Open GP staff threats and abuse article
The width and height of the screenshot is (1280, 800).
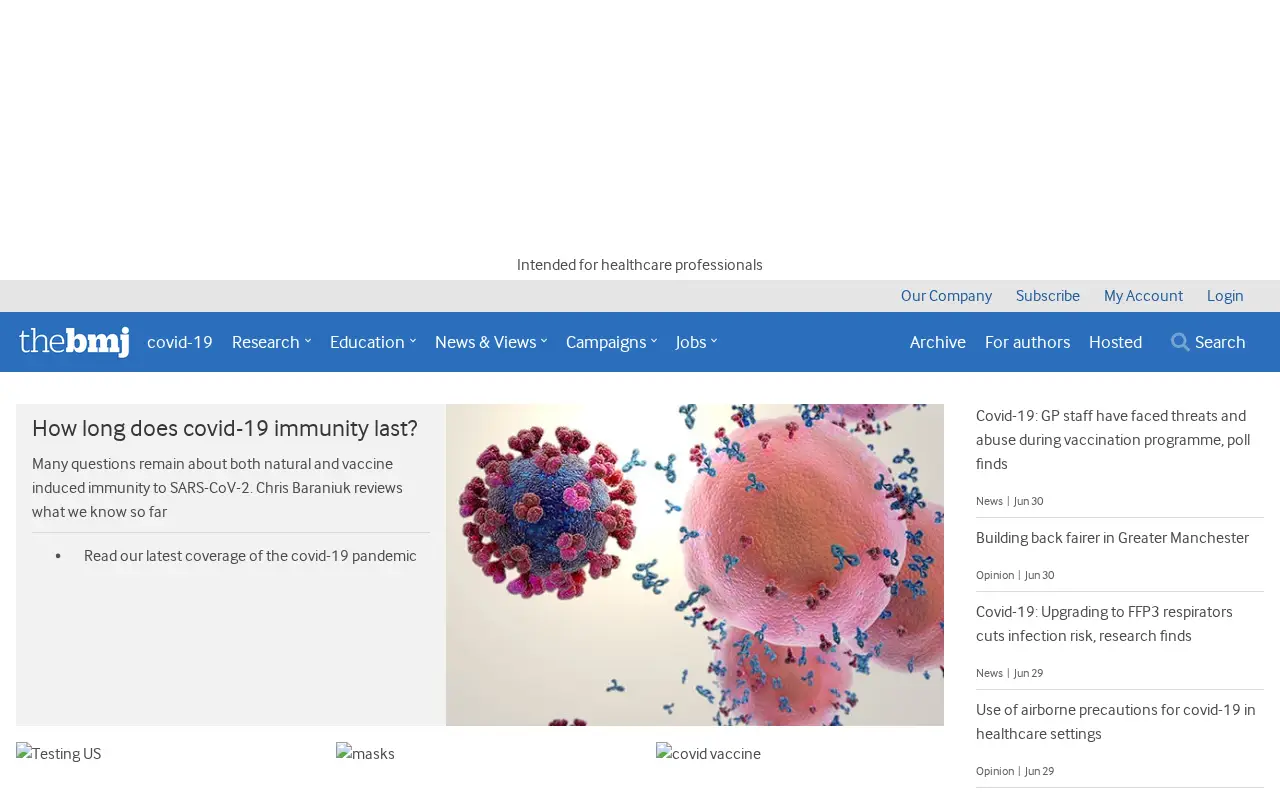coord(1113,440)
